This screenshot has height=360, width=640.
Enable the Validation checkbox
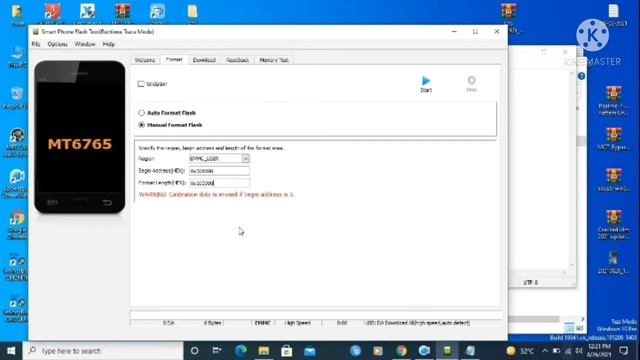[141, 84]
